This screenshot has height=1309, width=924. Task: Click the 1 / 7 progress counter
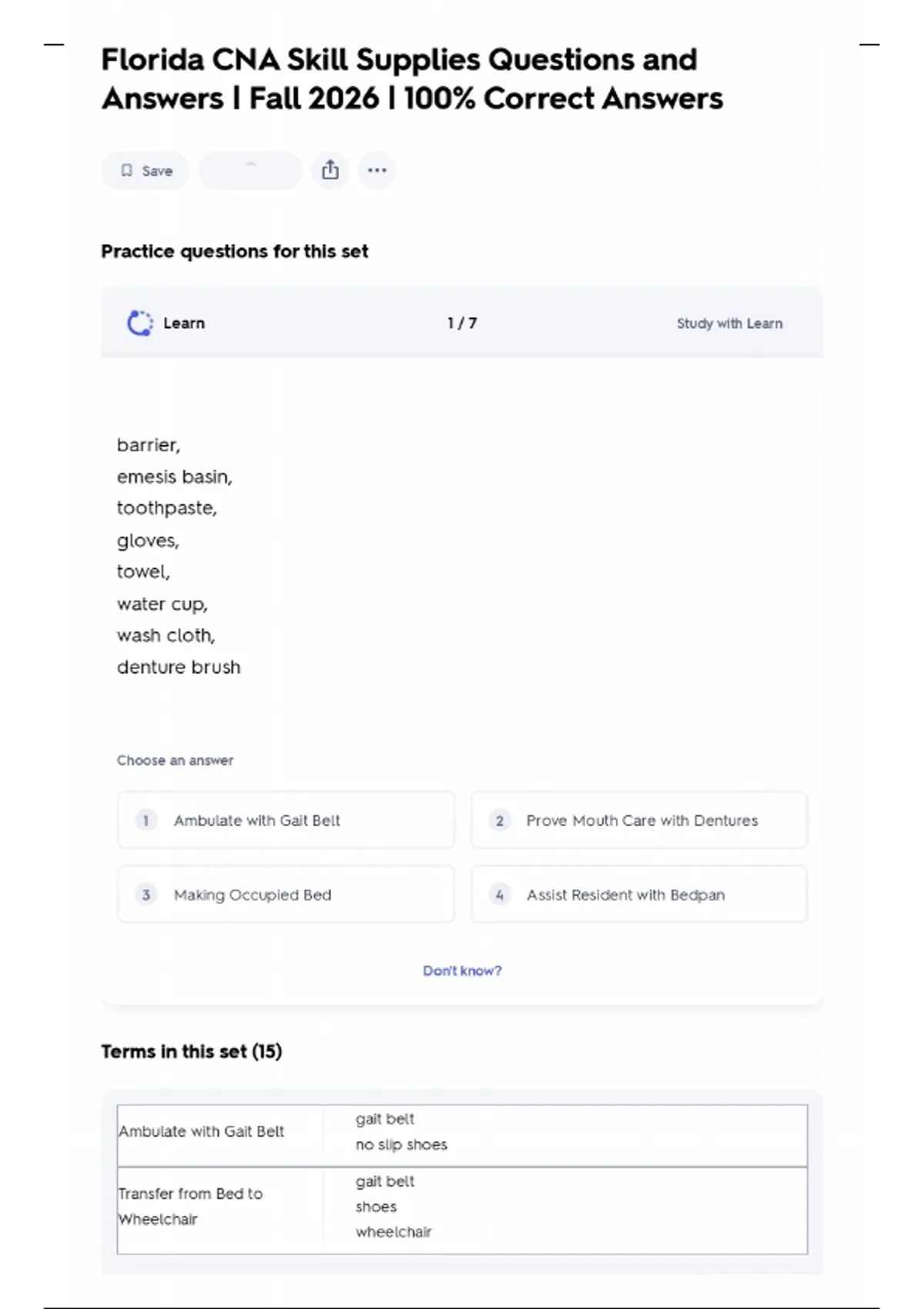(x=462, y=323)
